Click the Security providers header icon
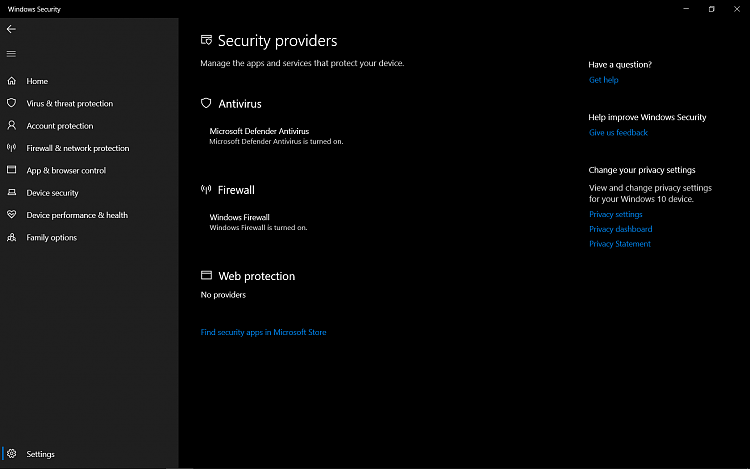 (x=206, y=40)
